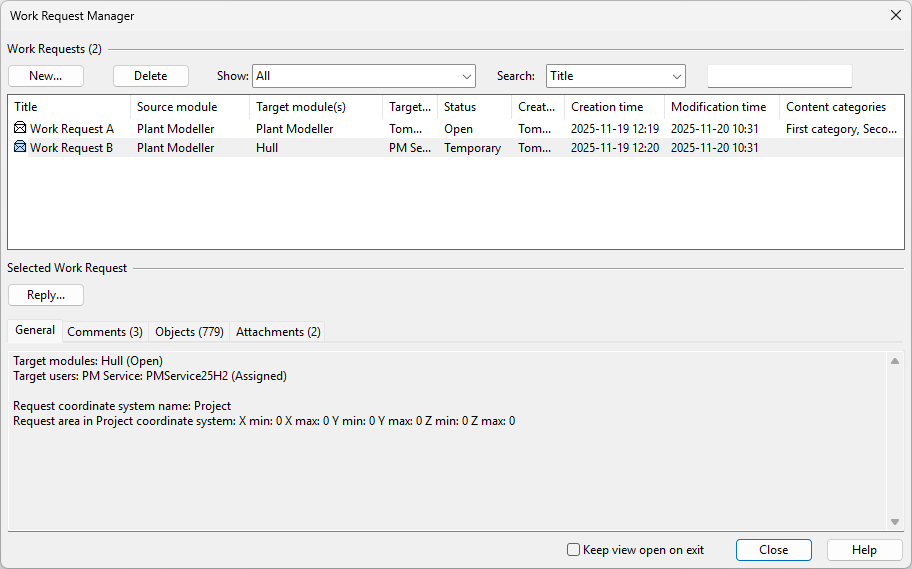This screenshot has width=912, height=569.
Task: Open the Objects (779) tab
Action: [x=189, y=332]
